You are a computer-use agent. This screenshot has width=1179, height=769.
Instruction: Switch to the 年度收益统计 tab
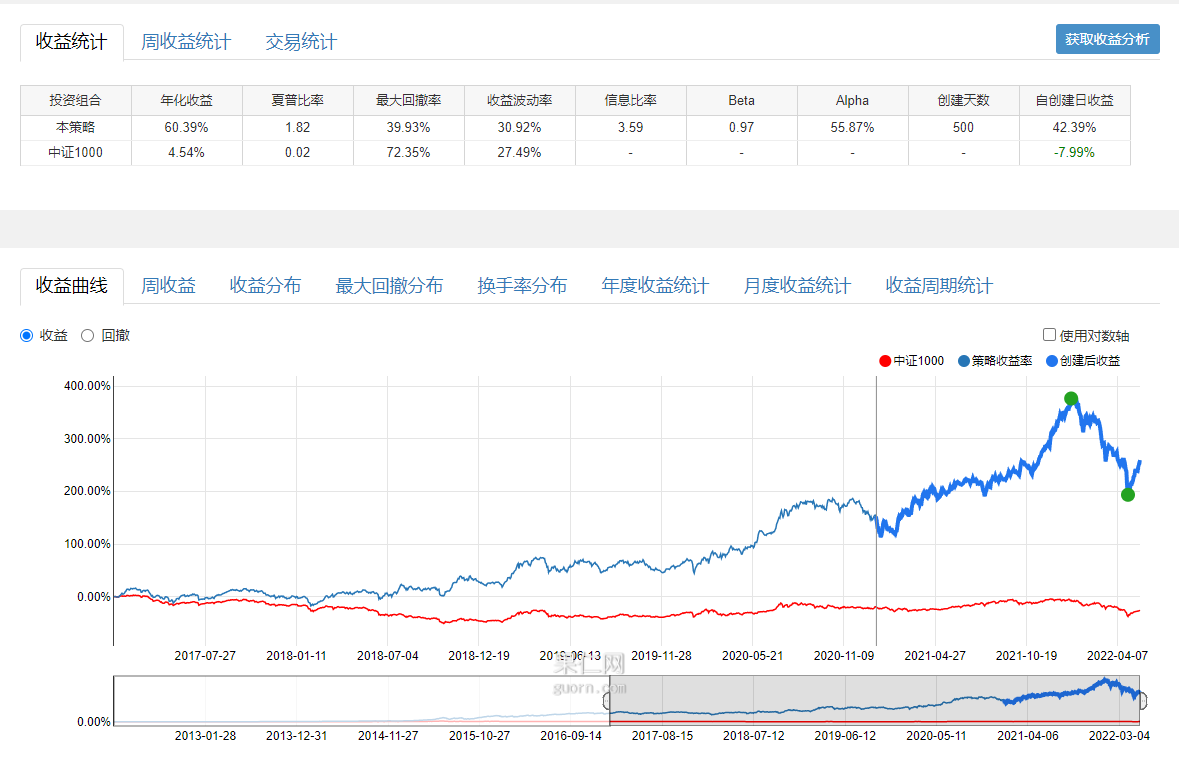655,286
